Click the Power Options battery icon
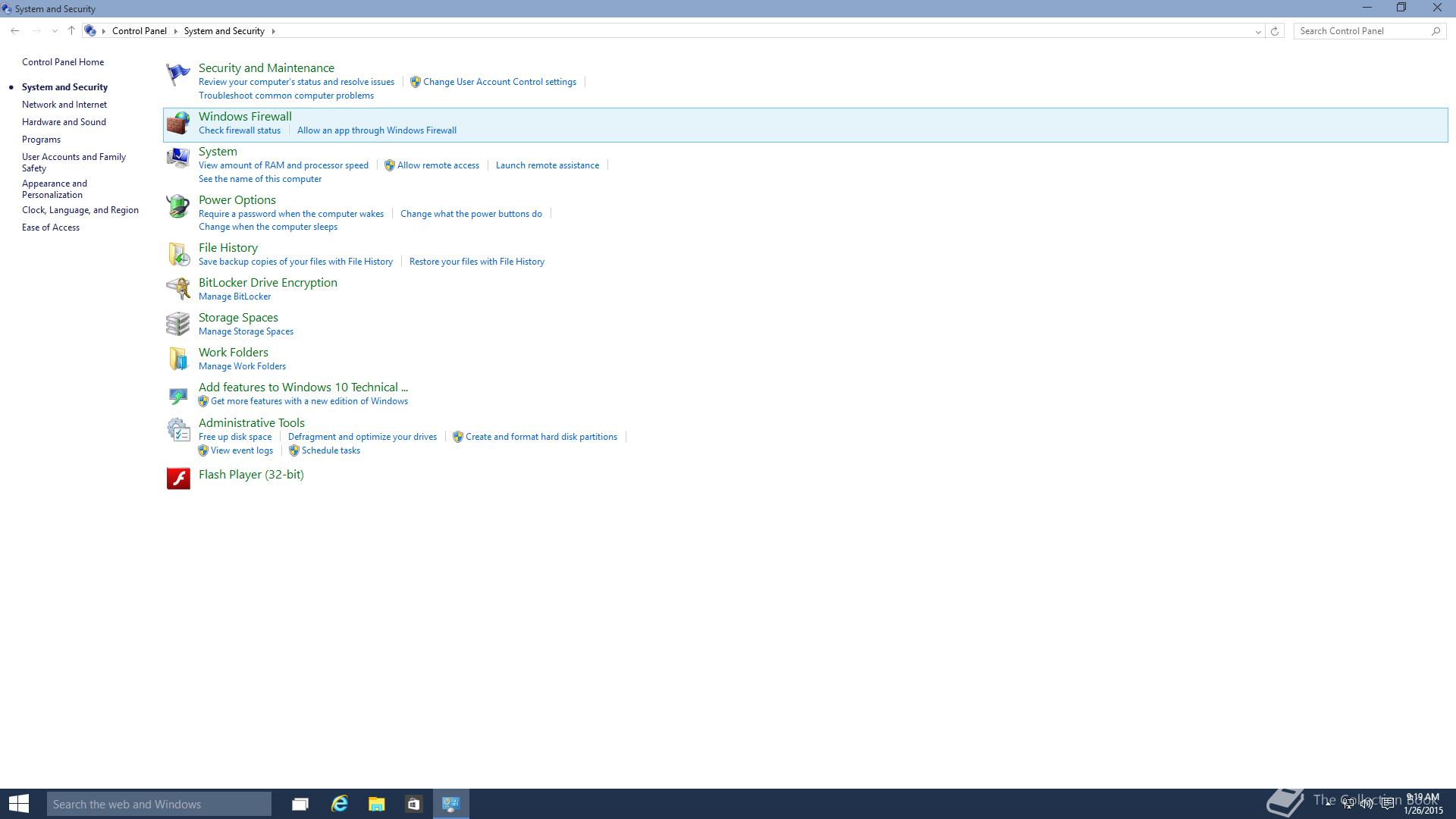This screenshot has height=819, width=1456. [178, 206]
